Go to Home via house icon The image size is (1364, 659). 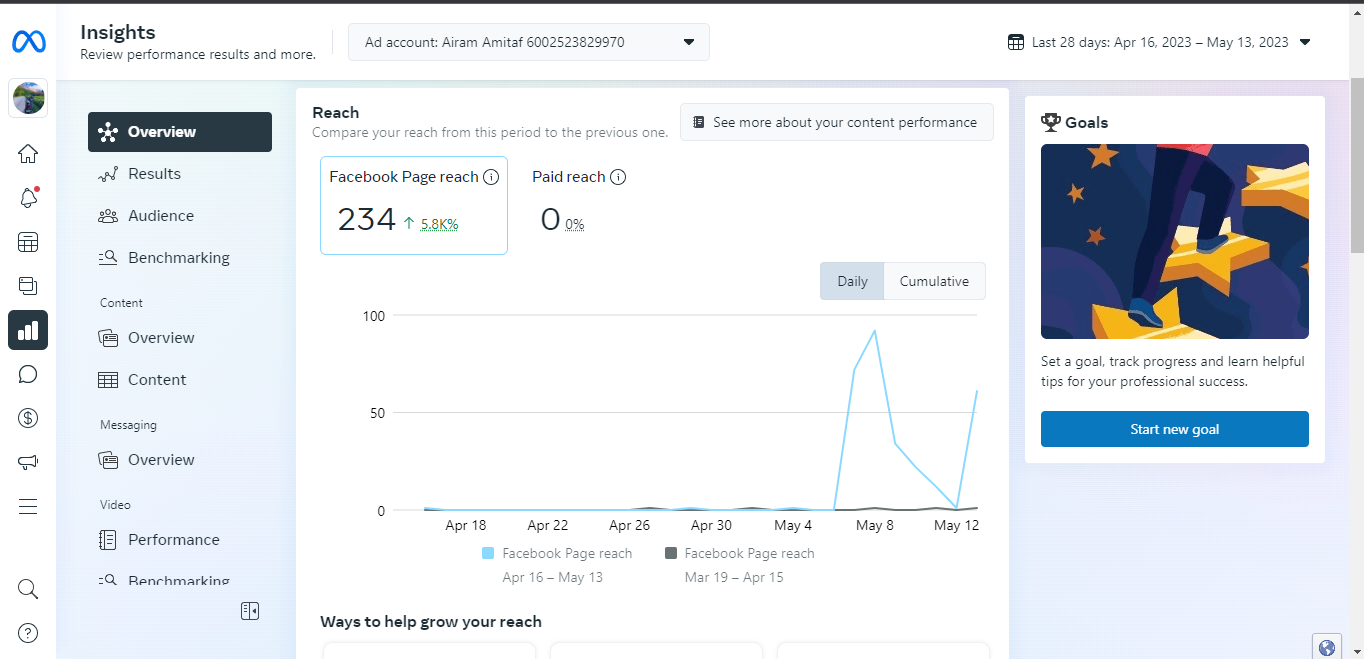[28, 153]
